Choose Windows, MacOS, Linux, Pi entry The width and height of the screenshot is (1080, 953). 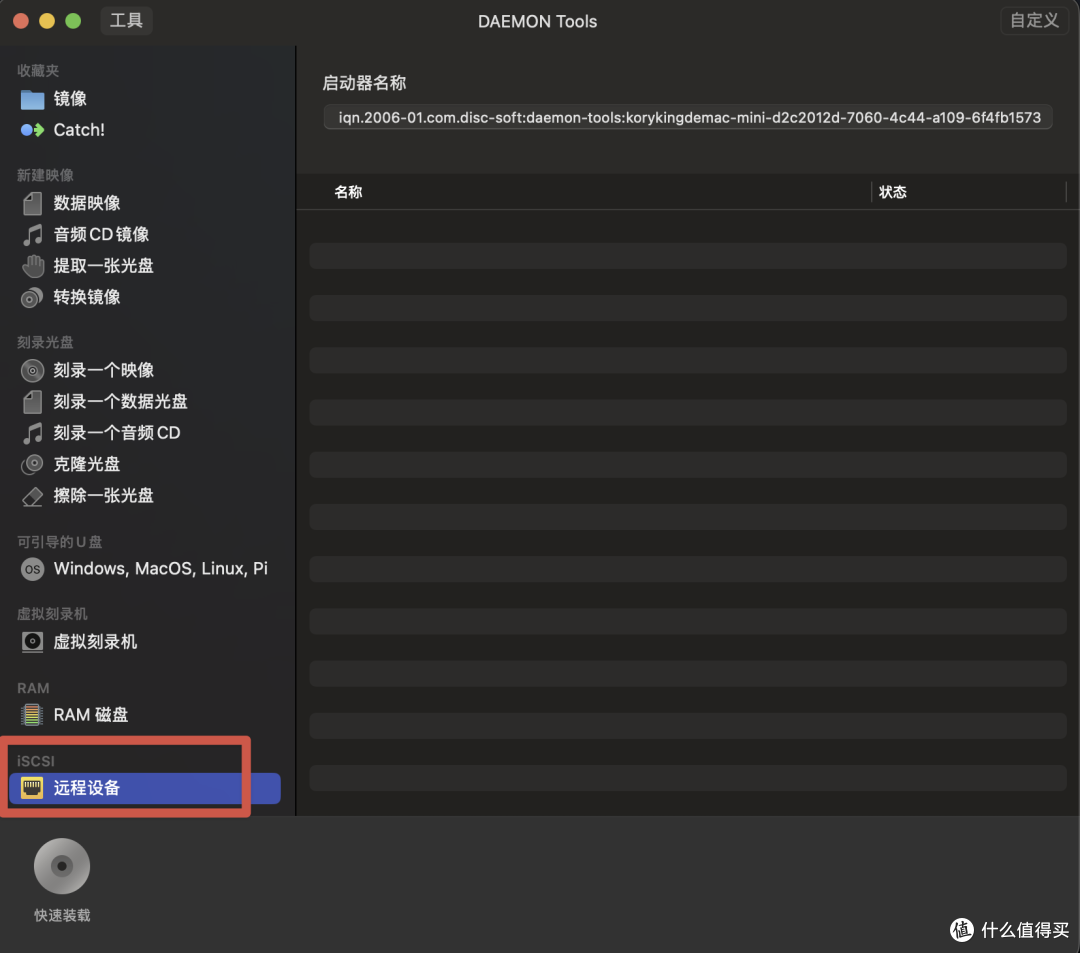click(x=160, y=569)
